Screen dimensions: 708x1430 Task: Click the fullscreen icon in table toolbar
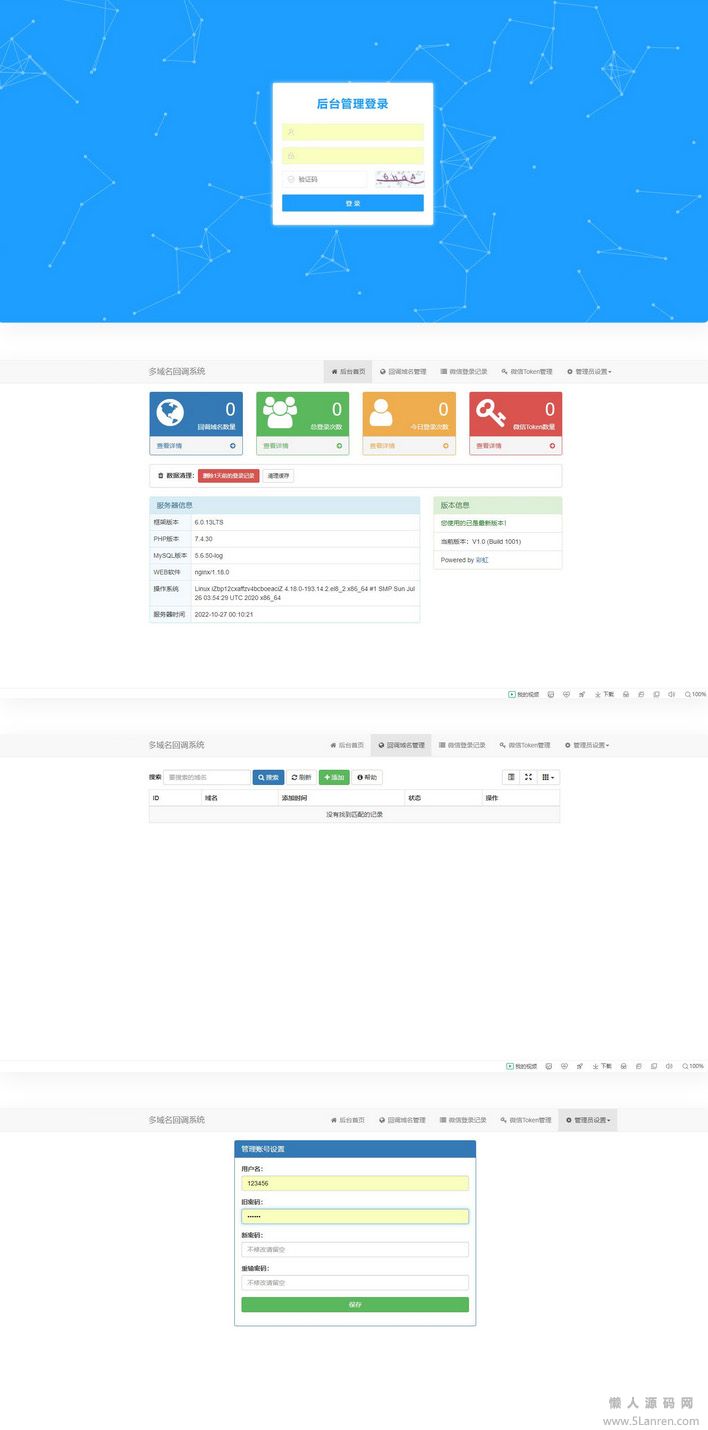(x=528, y=777)
